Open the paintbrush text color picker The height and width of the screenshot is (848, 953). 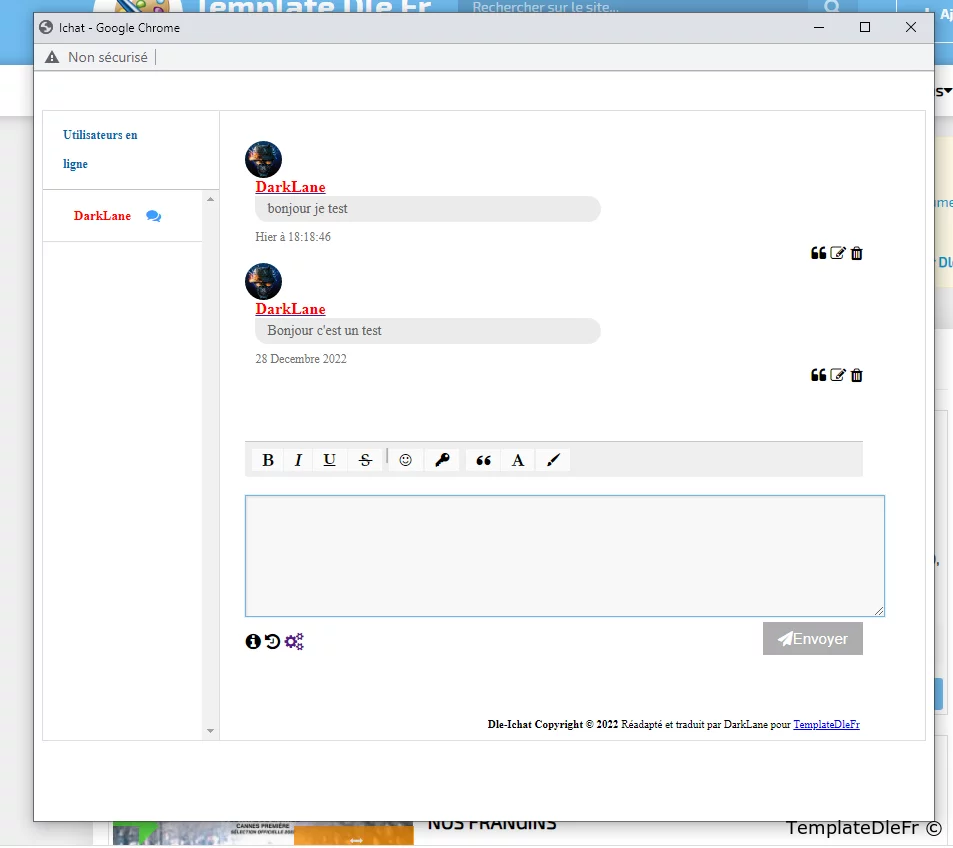pos(554,460)
